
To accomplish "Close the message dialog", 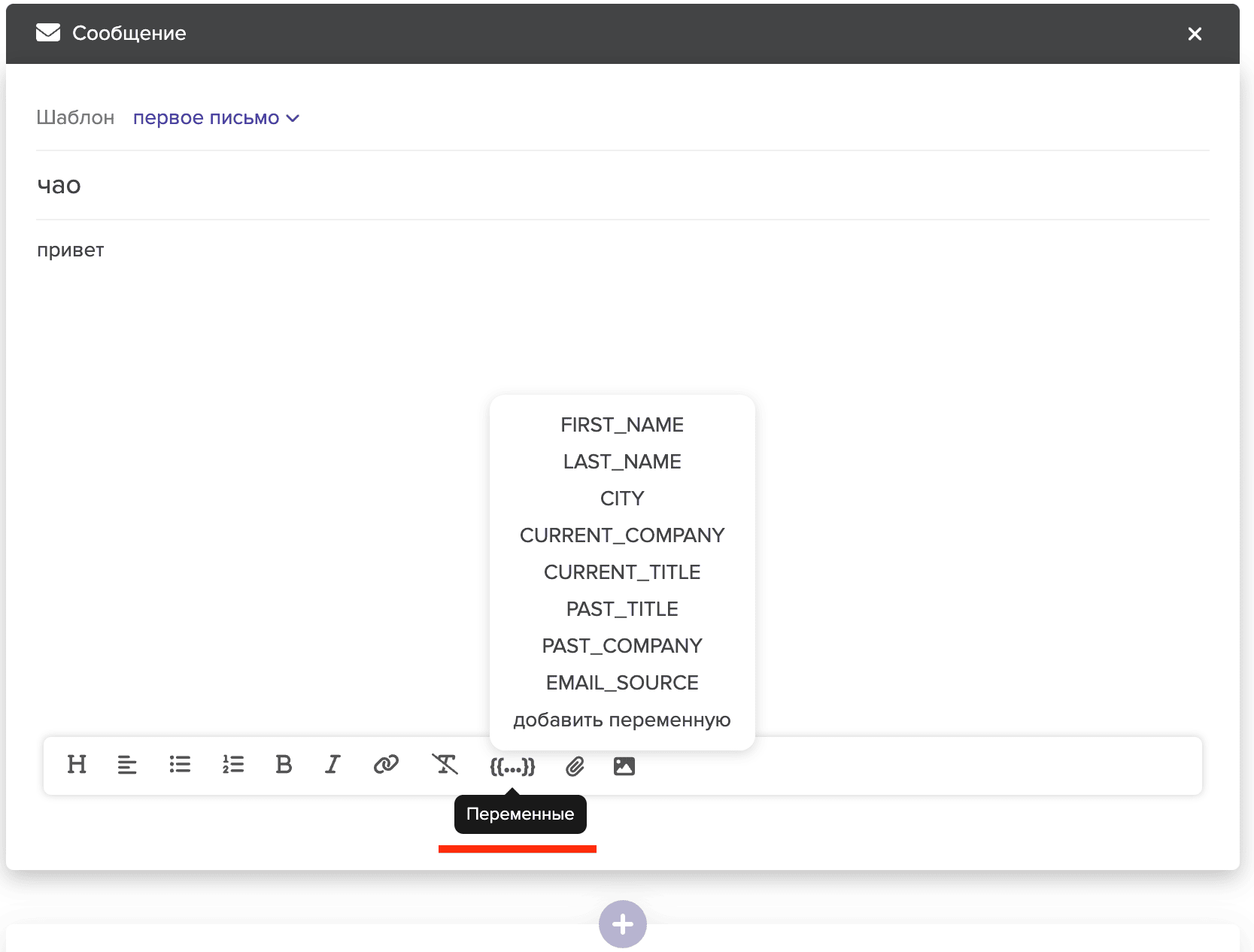I will [x=1195, y=34].
